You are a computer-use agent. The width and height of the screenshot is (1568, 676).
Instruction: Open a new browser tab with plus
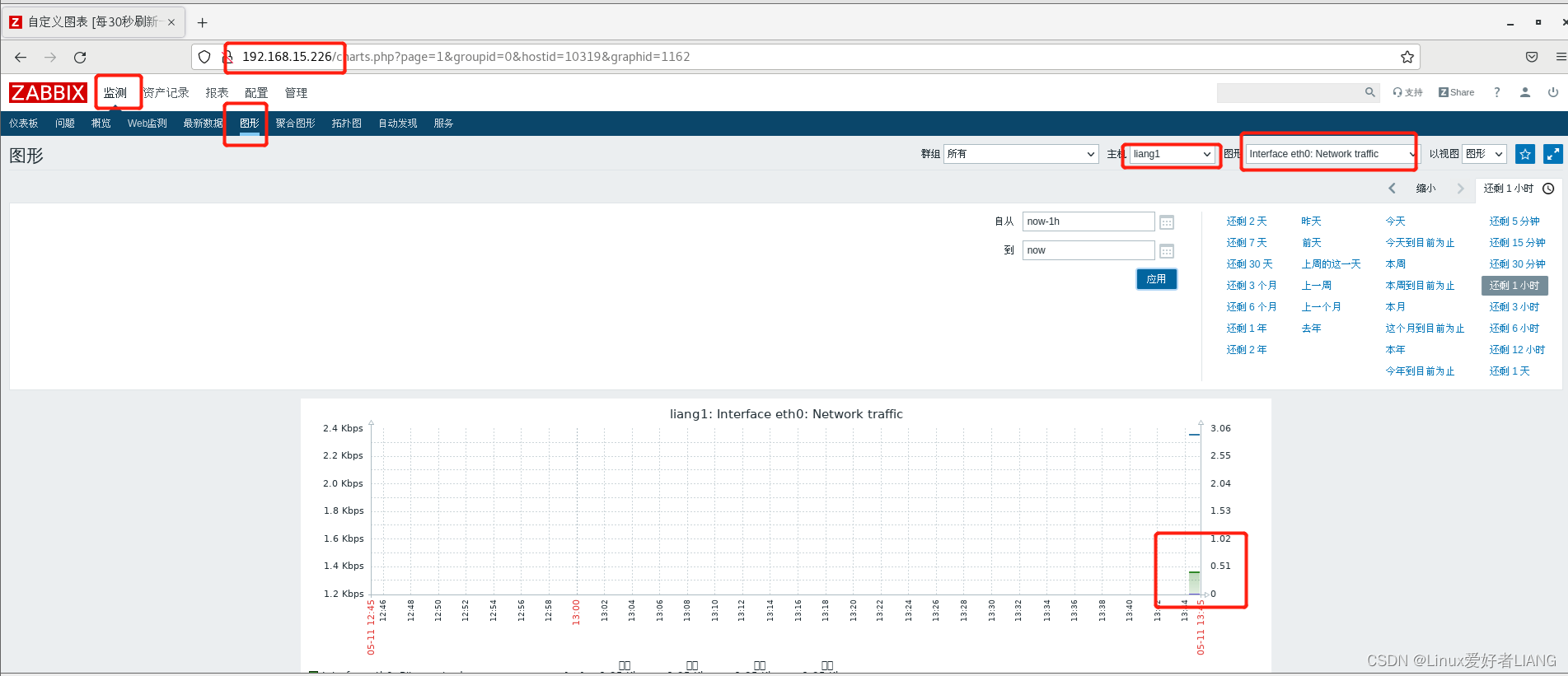click(x=203, y=22)
